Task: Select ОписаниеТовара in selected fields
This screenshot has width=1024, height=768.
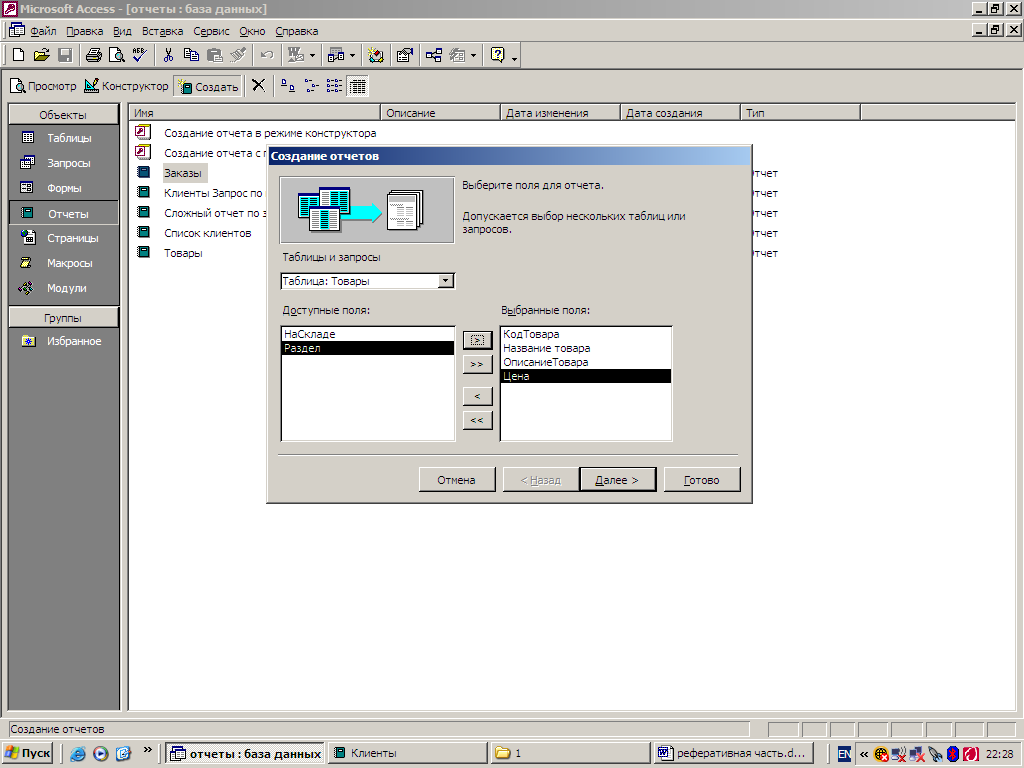Action: tap(586, 362)
